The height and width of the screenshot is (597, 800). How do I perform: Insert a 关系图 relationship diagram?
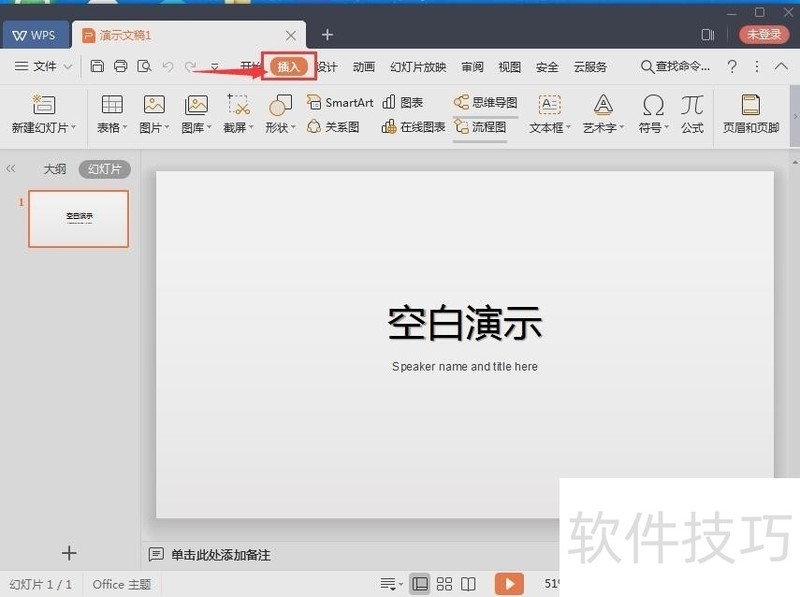333,127
